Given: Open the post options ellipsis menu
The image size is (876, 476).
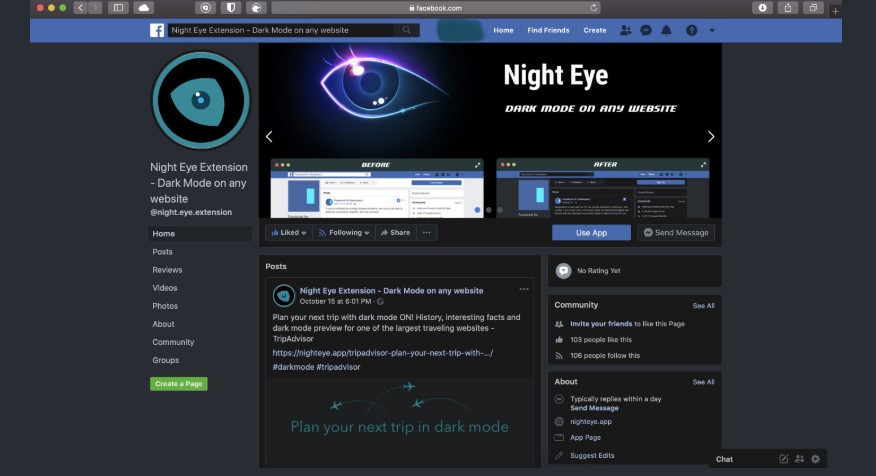Looking at the screenshot, I should [524, 289].
